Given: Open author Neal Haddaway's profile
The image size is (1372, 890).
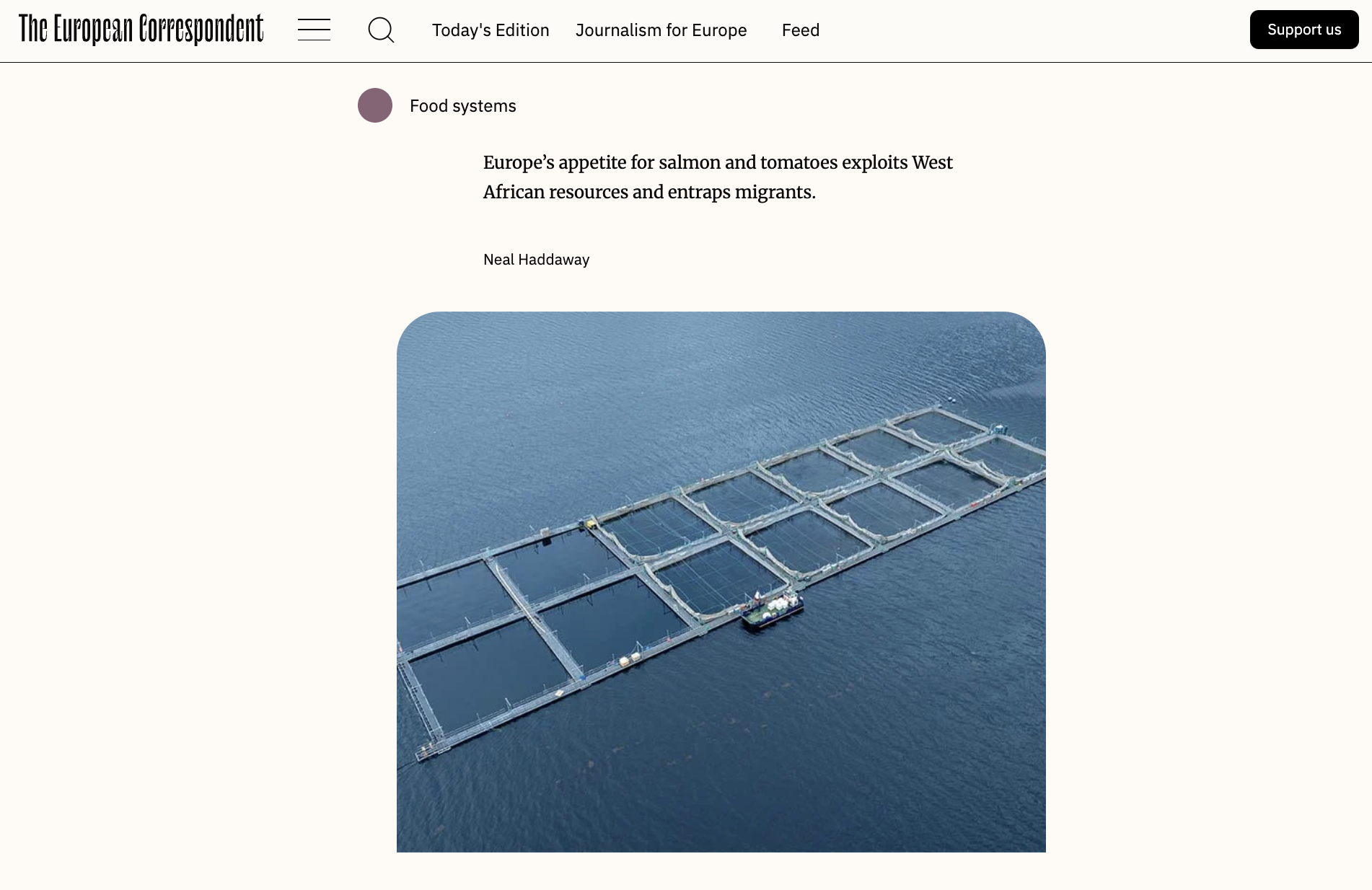Looking at the screenshot, I should [536, 260].
